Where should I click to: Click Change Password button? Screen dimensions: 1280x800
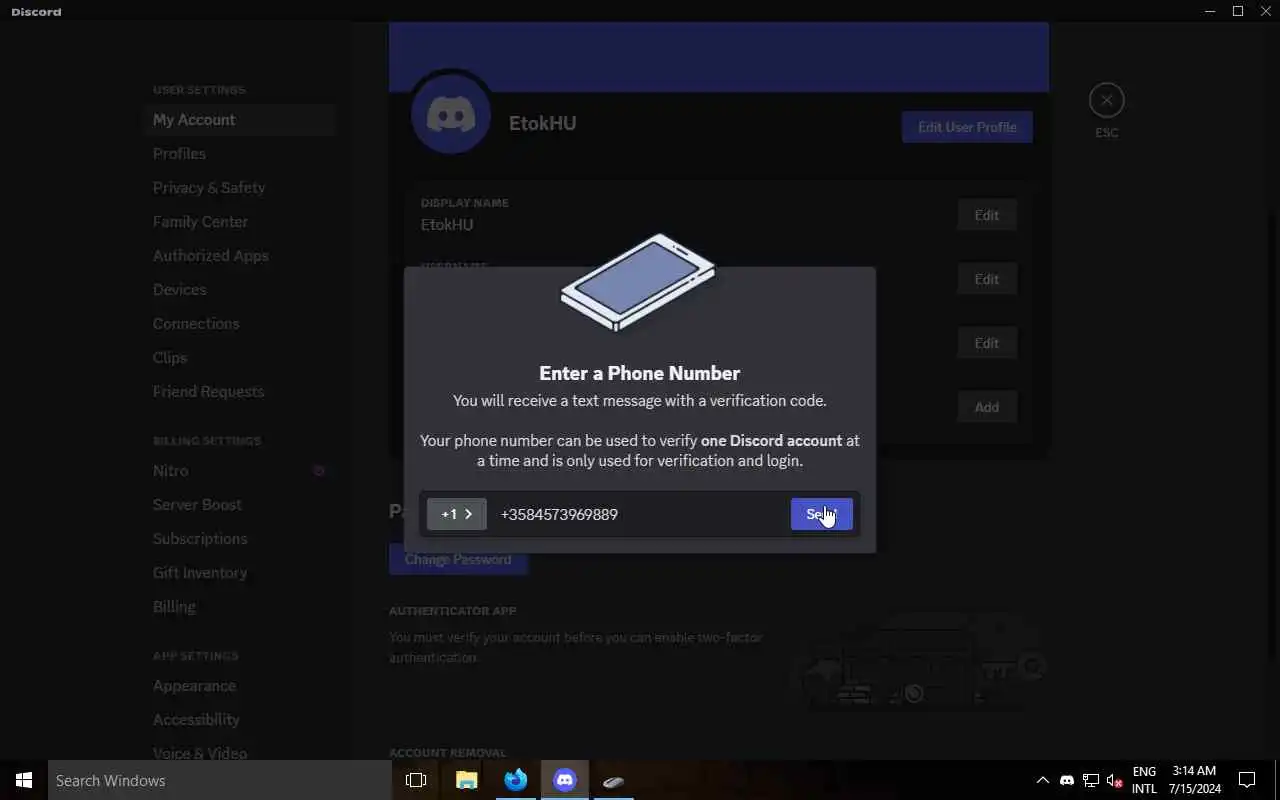coord(458,559)
